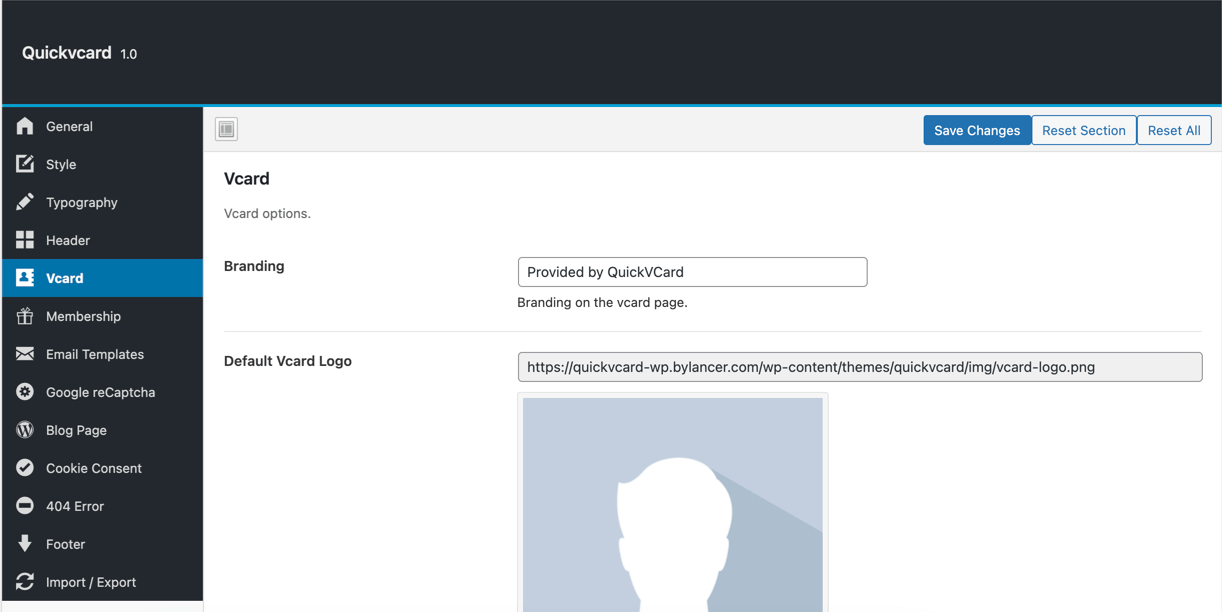Click the Header grid icon

[25, 240]
